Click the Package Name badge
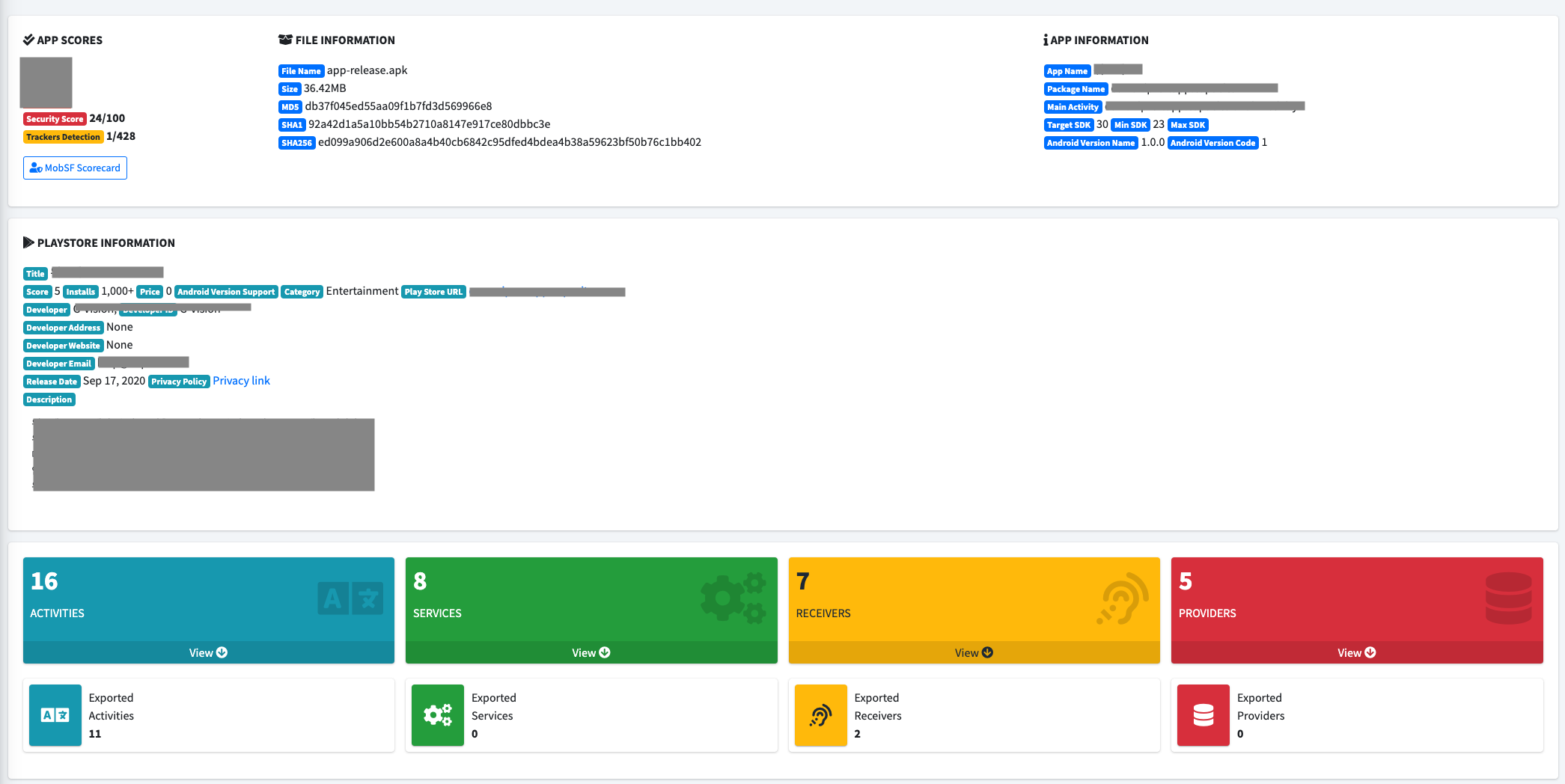The width and height of the screenshot is (1565, 784). tap(1076, 89)
